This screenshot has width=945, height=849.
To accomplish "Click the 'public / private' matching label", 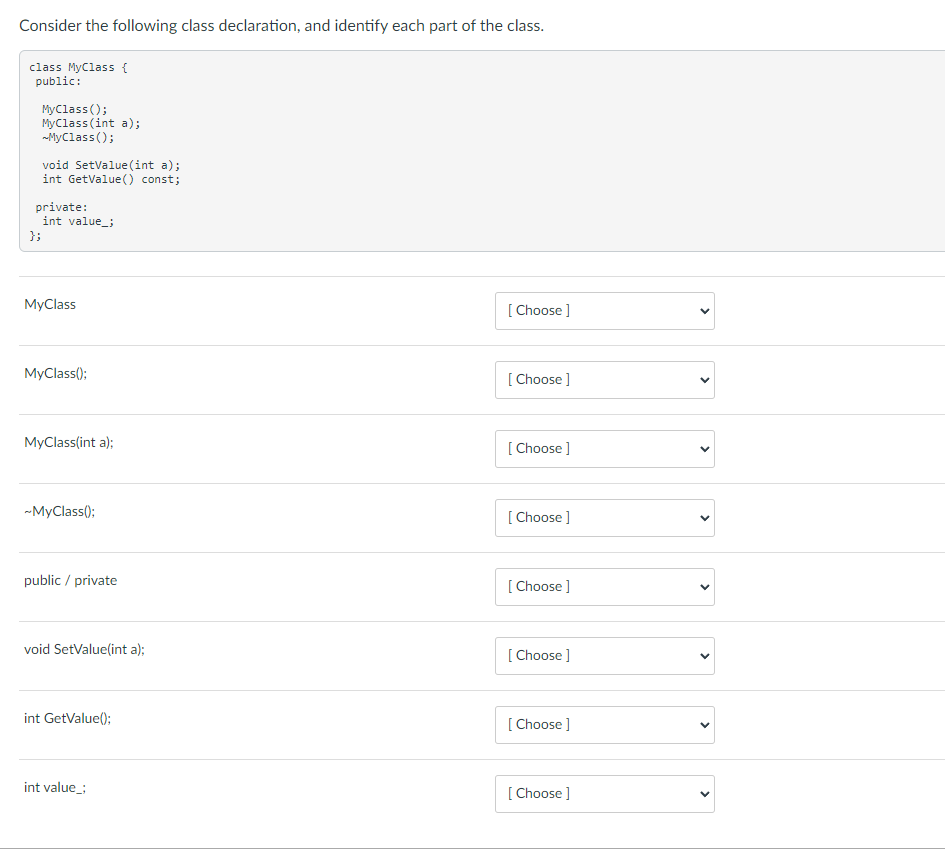I will 70,580.
